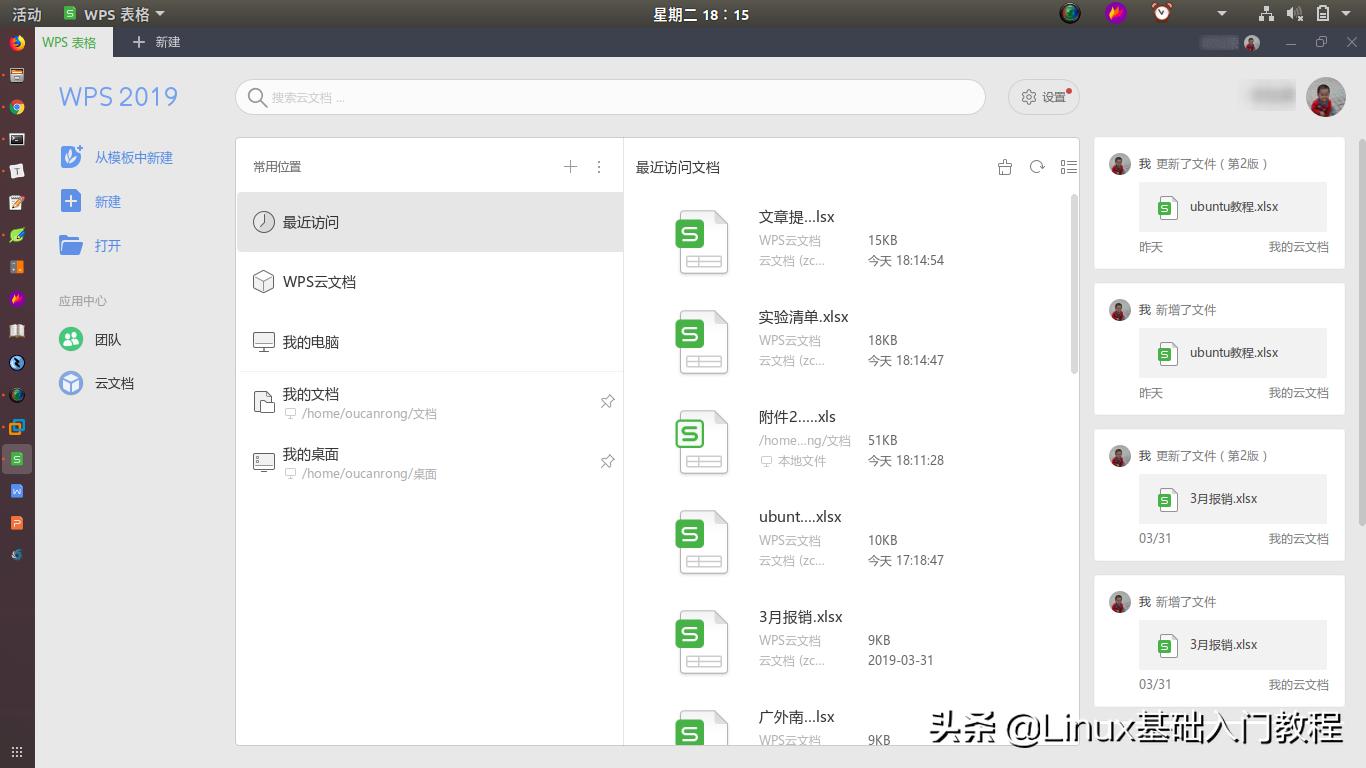Open ubuntu教程.xlsx from the activity feed

(x=1232, y=207)
